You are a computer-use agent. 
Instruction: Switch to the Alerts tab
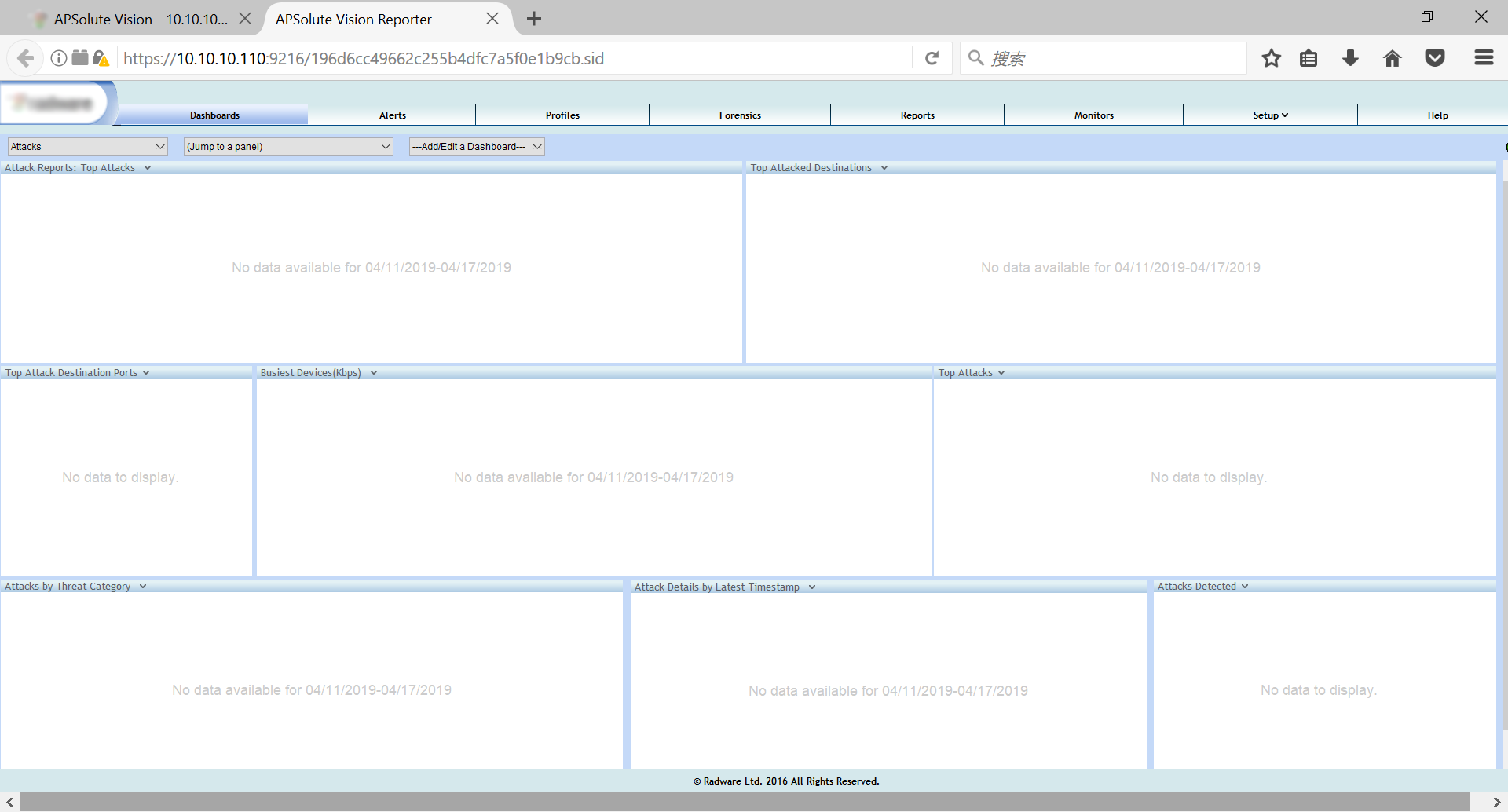click(x=392, y=115)
